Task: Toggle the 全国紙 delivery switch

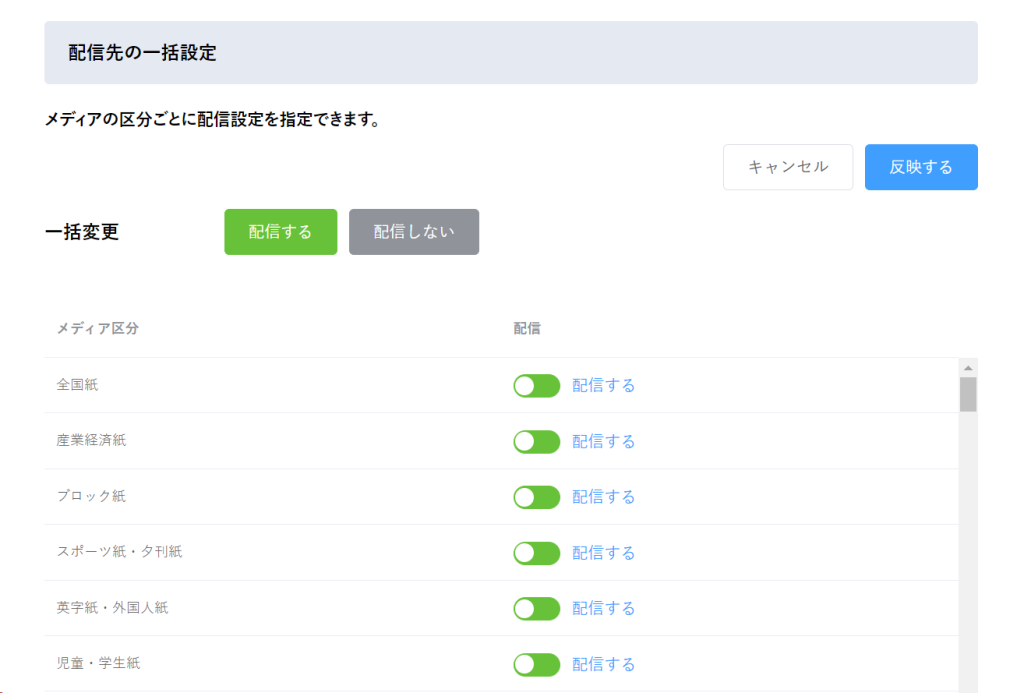Action: coord(536,385)
